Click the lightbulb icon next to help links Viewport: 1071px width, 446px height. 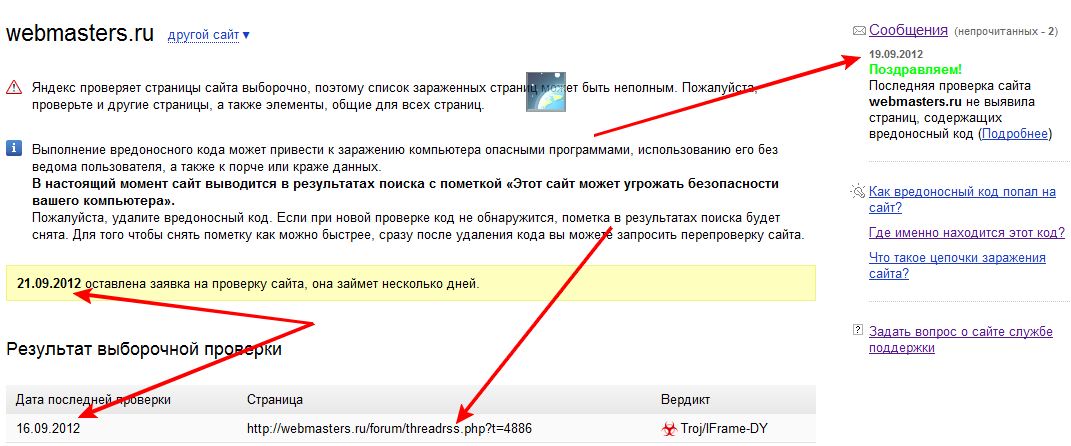point(858,191)
